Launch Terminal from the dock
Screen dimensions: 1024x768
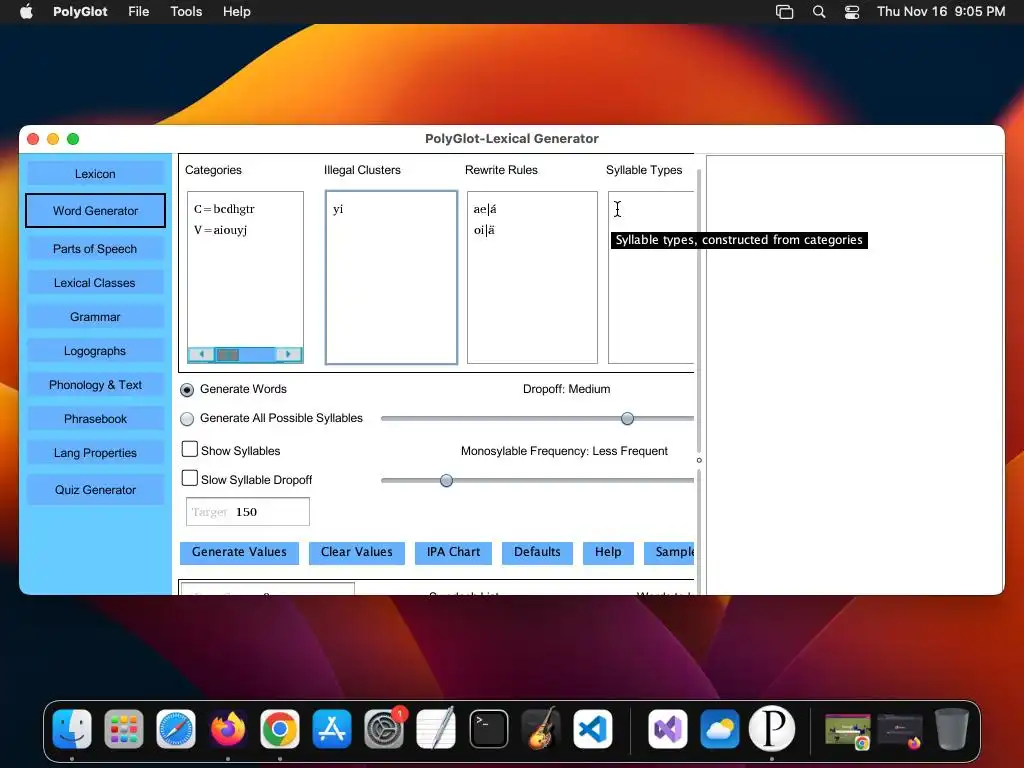tap(488, 728)
